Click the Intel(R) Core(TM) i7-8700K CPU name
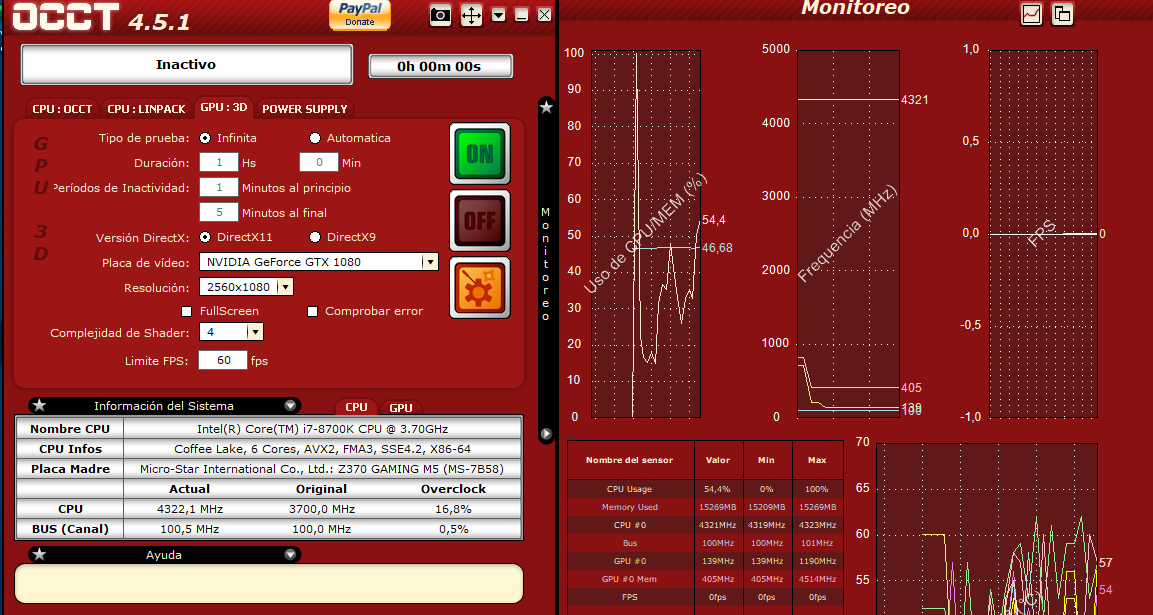 [322, 429]
